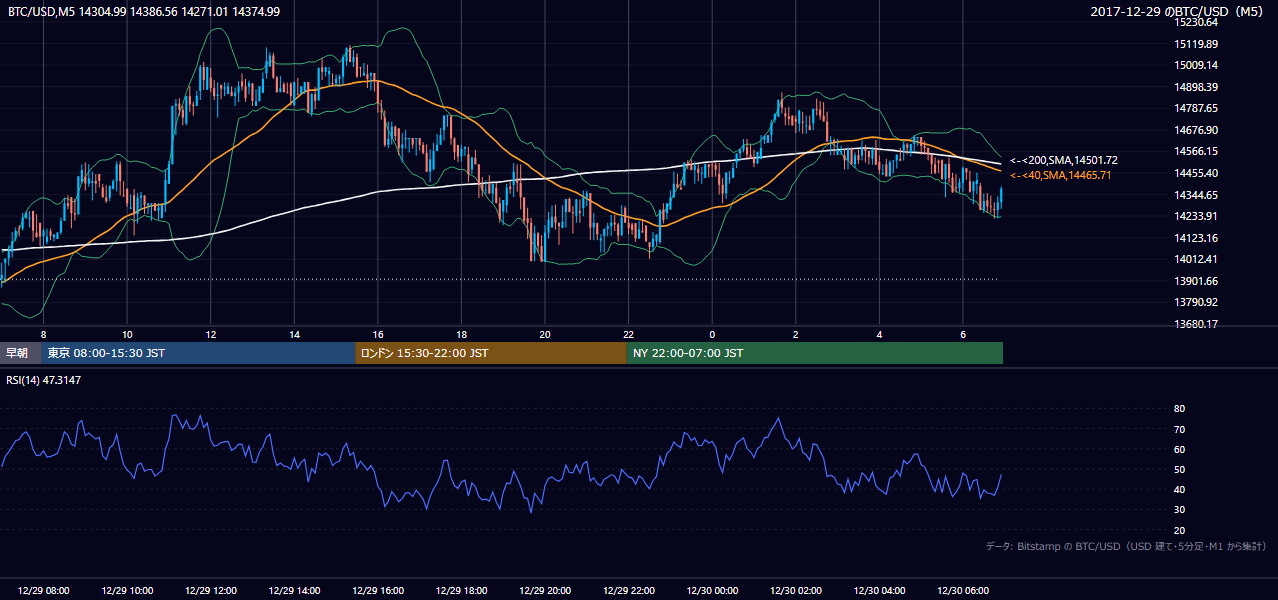Click the 12/29 12:00 time axis label

[x=211, y=591]
